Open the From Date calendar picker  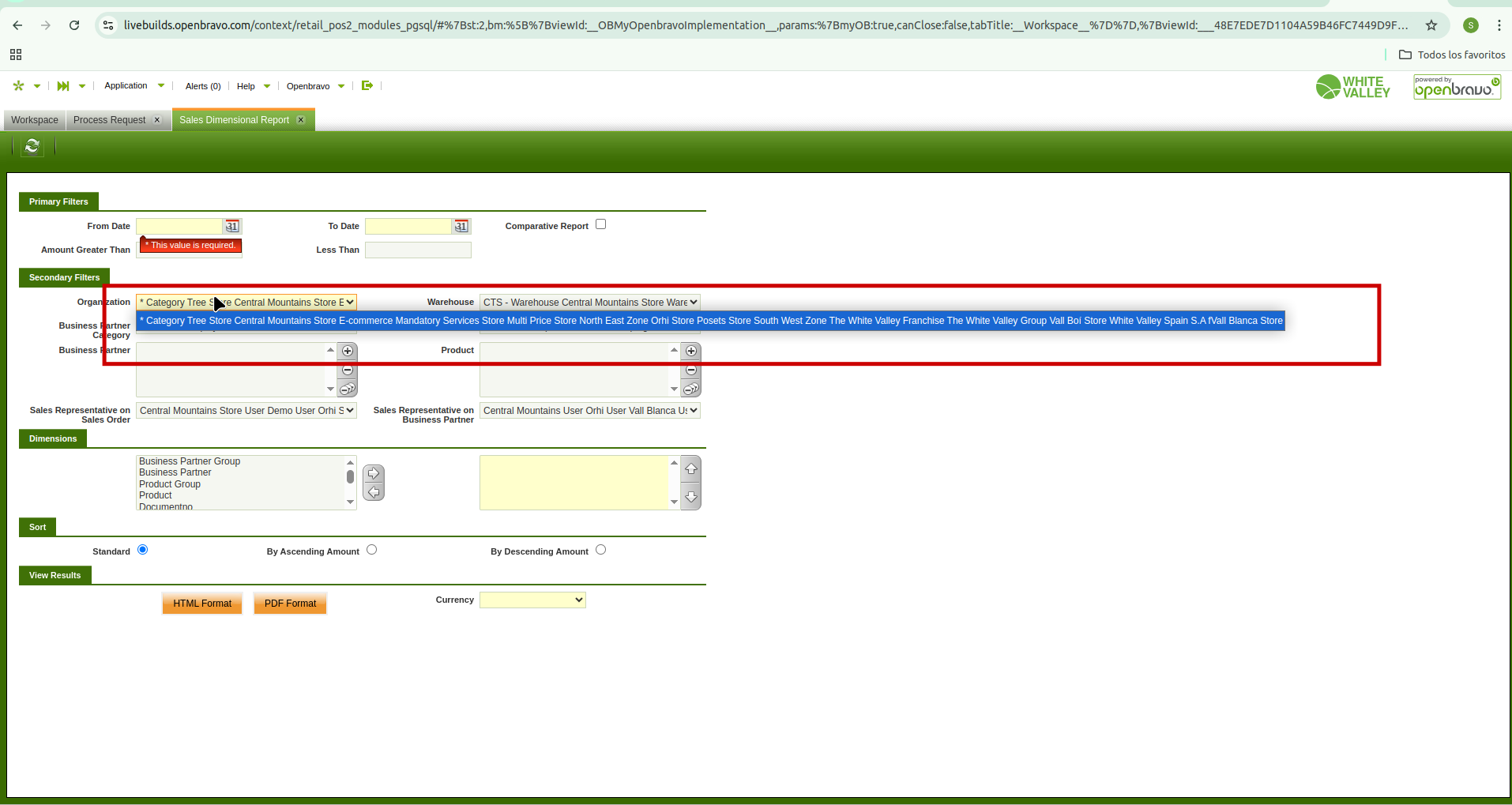[231, 227]
